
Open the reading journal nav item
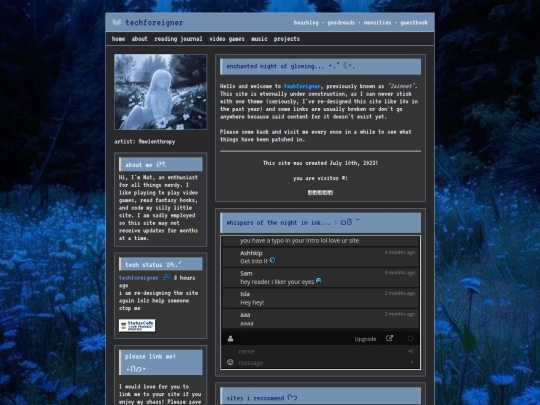[x=178, y=39]
